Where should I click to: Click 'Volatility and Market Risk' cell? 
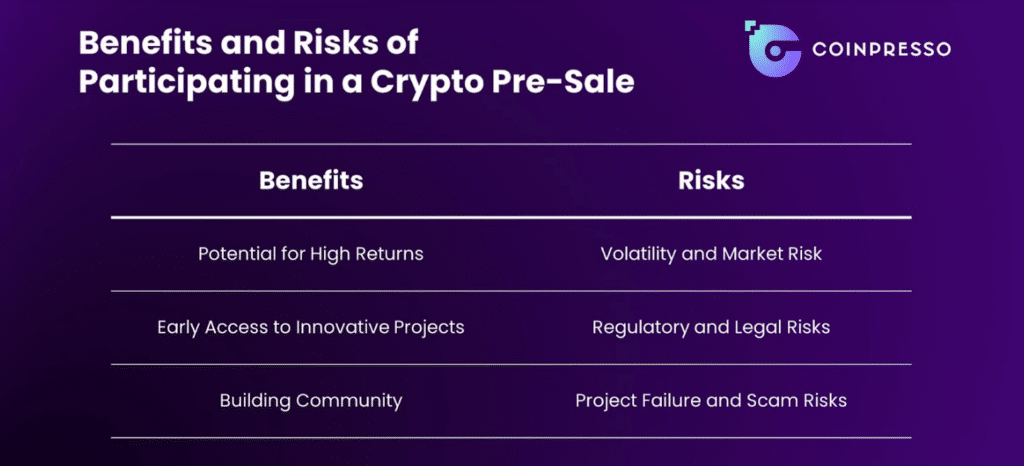tap(711, 253)
